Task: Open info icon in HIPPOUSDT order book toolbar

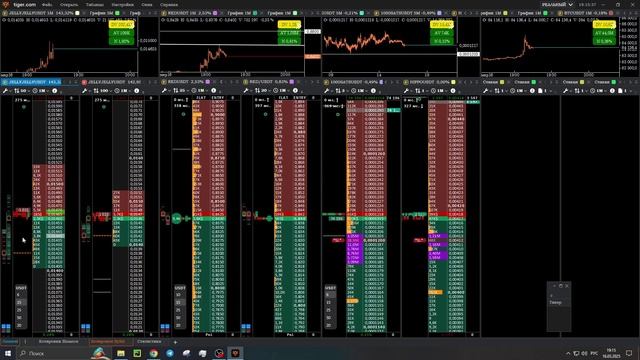Action: [453, 91]
